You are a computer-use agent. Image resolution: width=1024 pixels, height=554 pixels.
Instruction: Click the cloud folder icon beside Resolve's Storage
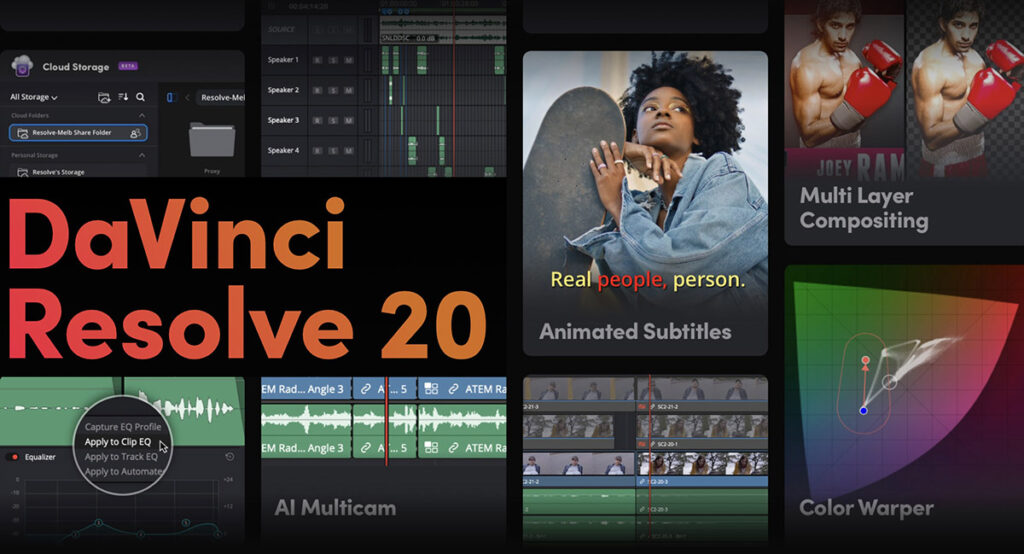point(22,172)
